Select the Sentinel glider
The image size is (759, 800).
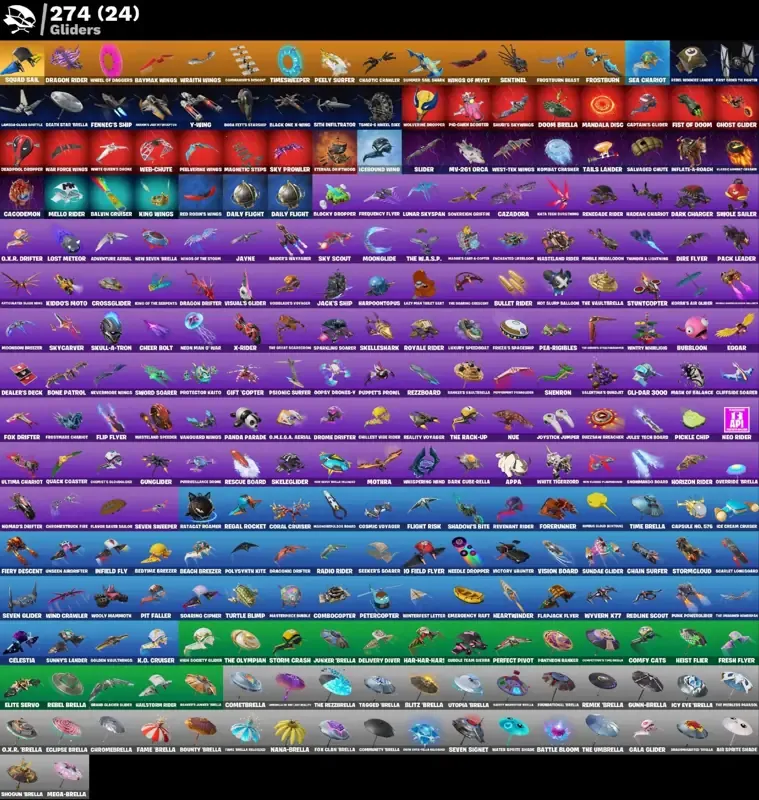513,62
